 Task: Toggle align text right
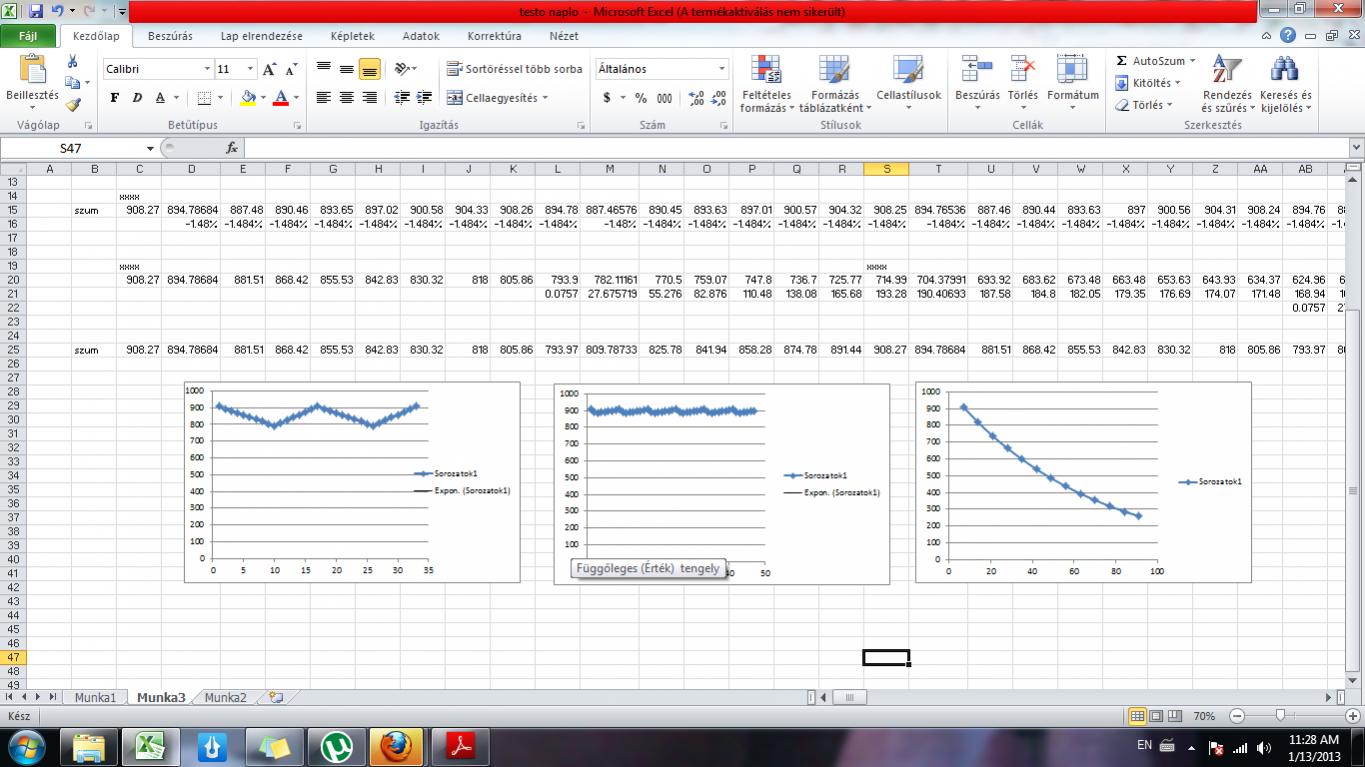coord(369,98)
